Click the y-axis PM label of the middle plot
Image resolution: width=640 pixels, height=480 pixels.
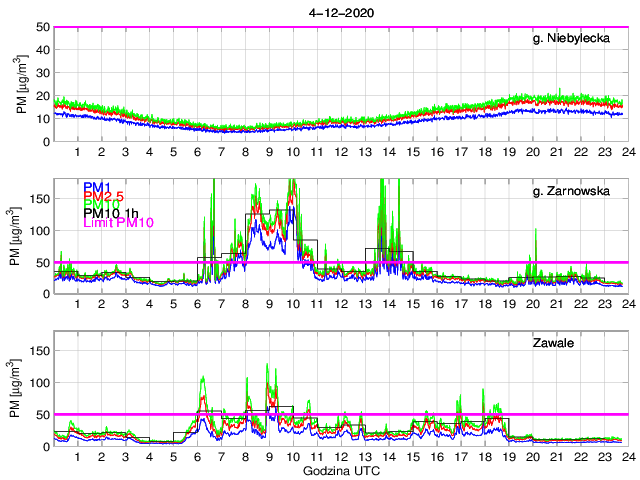21,236
